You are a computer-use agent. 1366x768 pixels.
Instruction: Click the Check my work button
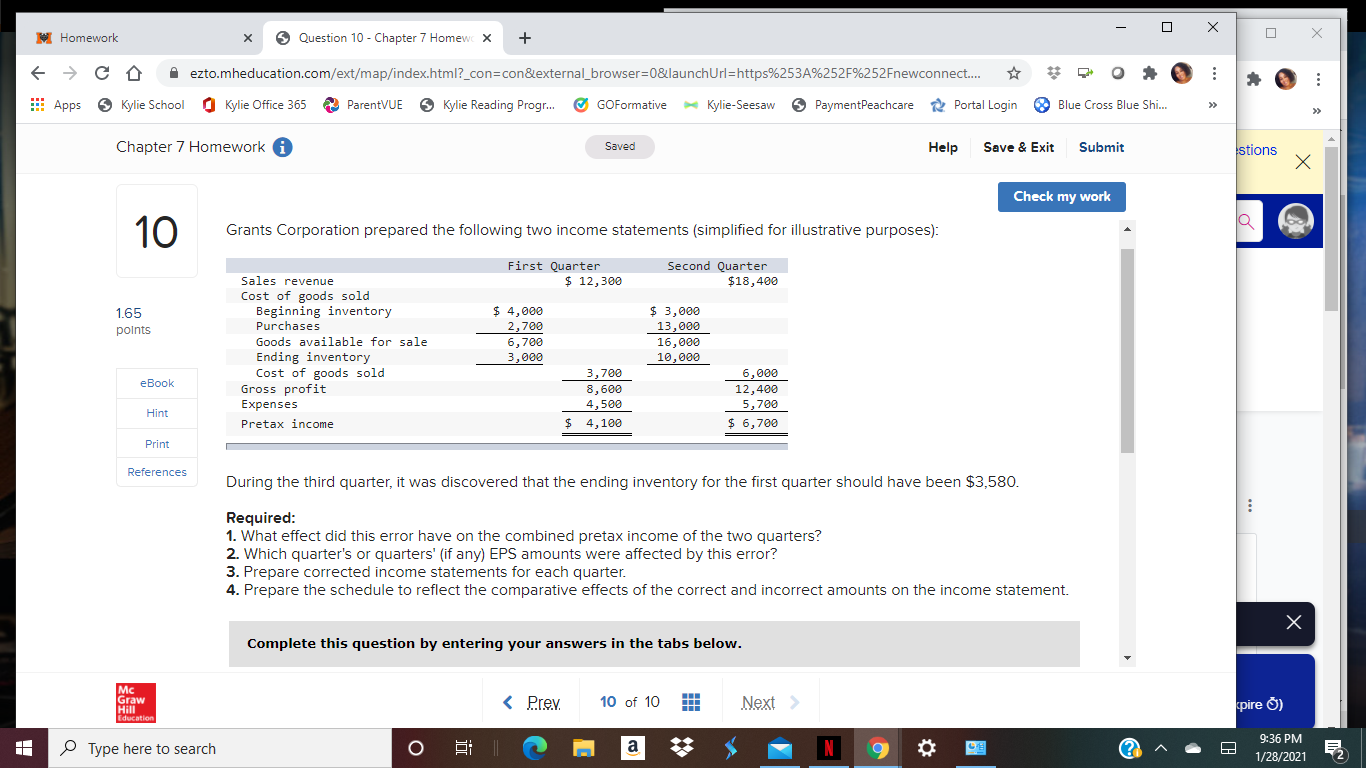1061,197
